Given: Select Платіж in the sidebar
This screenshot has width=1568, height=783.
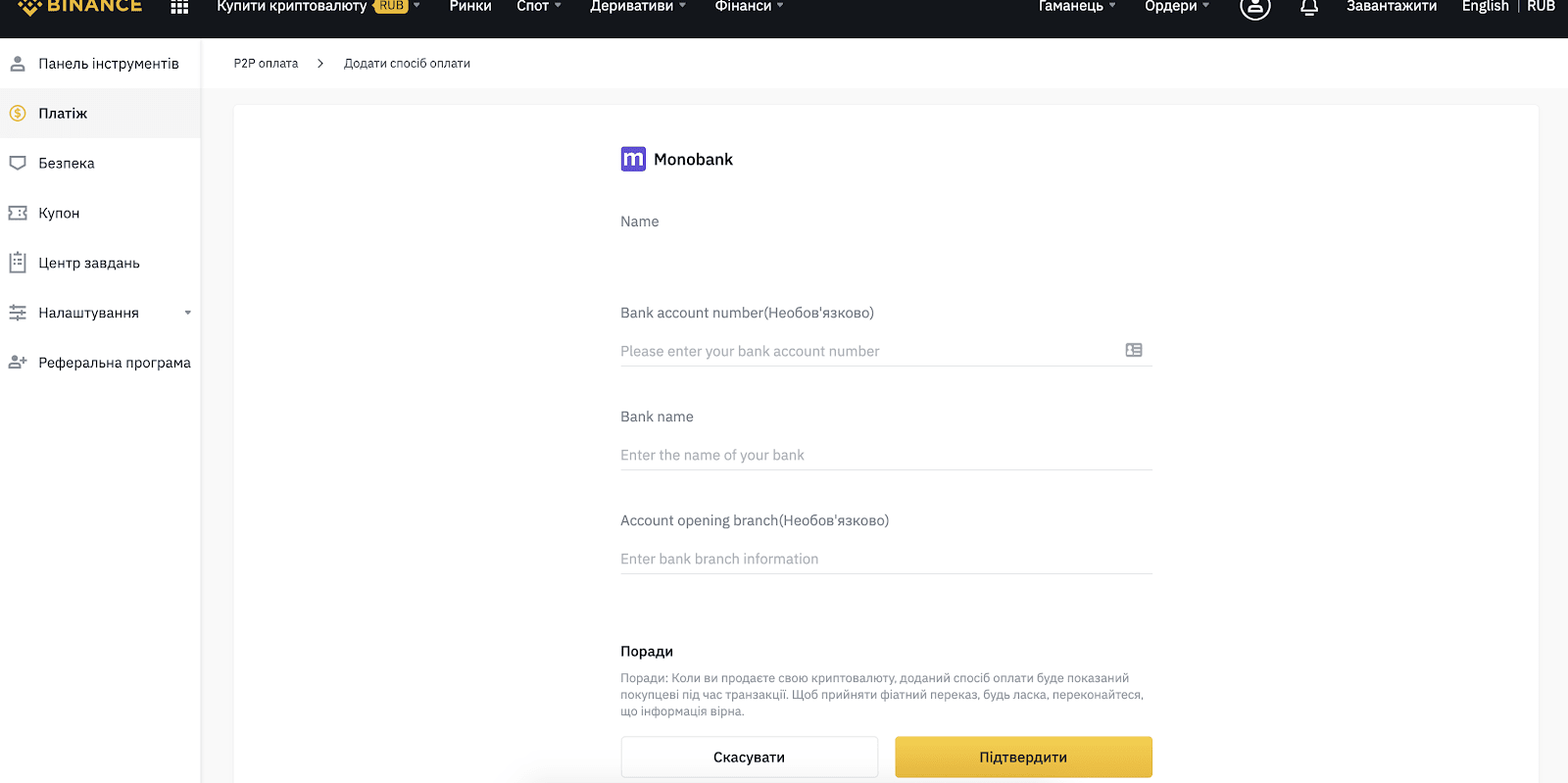Looking at the screenshot, I should [100, 114].
